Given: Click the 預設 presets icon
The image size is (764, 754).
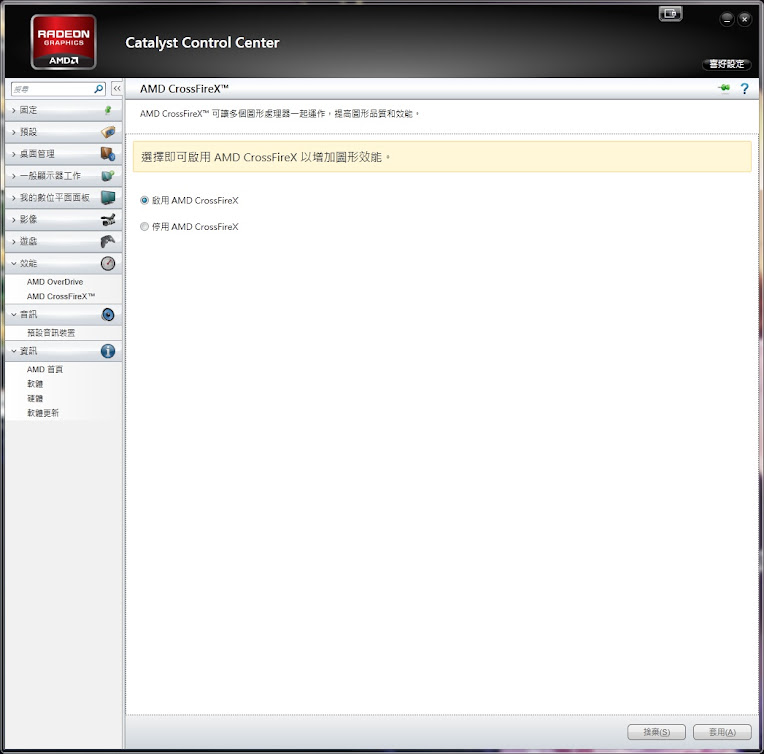Looking at the screenshot, I should click(x=108, y=132).
